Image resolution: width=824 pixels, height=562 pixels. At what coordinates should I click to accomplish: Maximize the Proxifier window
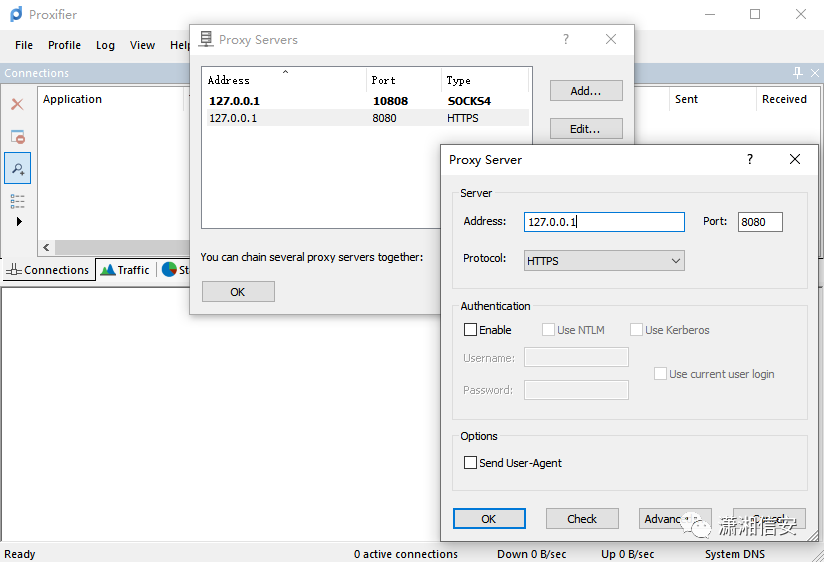click(x=755, y=14)
